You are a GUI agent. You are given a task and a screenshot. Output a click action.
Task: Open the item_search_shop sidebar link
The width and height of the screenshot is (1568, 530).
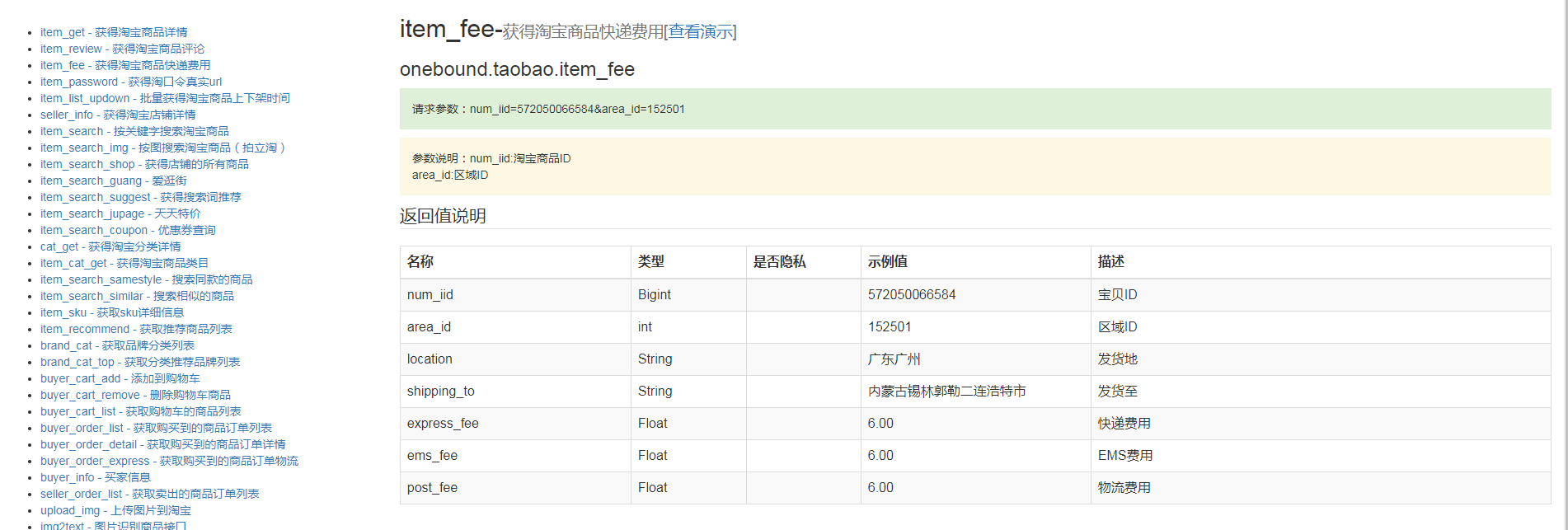coord(144,164)
